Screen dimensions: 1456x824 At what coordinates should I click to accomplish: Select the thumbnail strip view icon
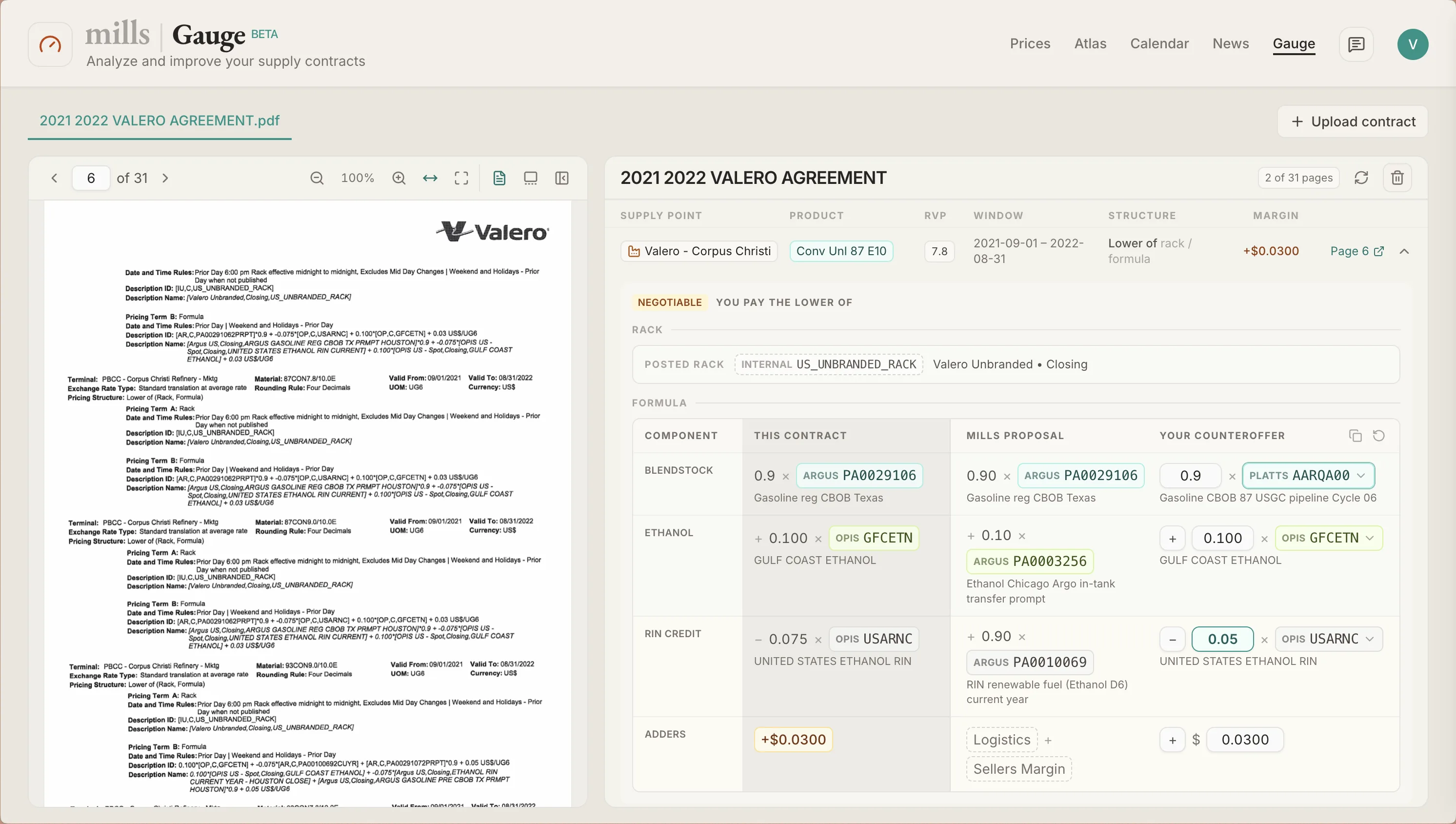pos(531,178)
